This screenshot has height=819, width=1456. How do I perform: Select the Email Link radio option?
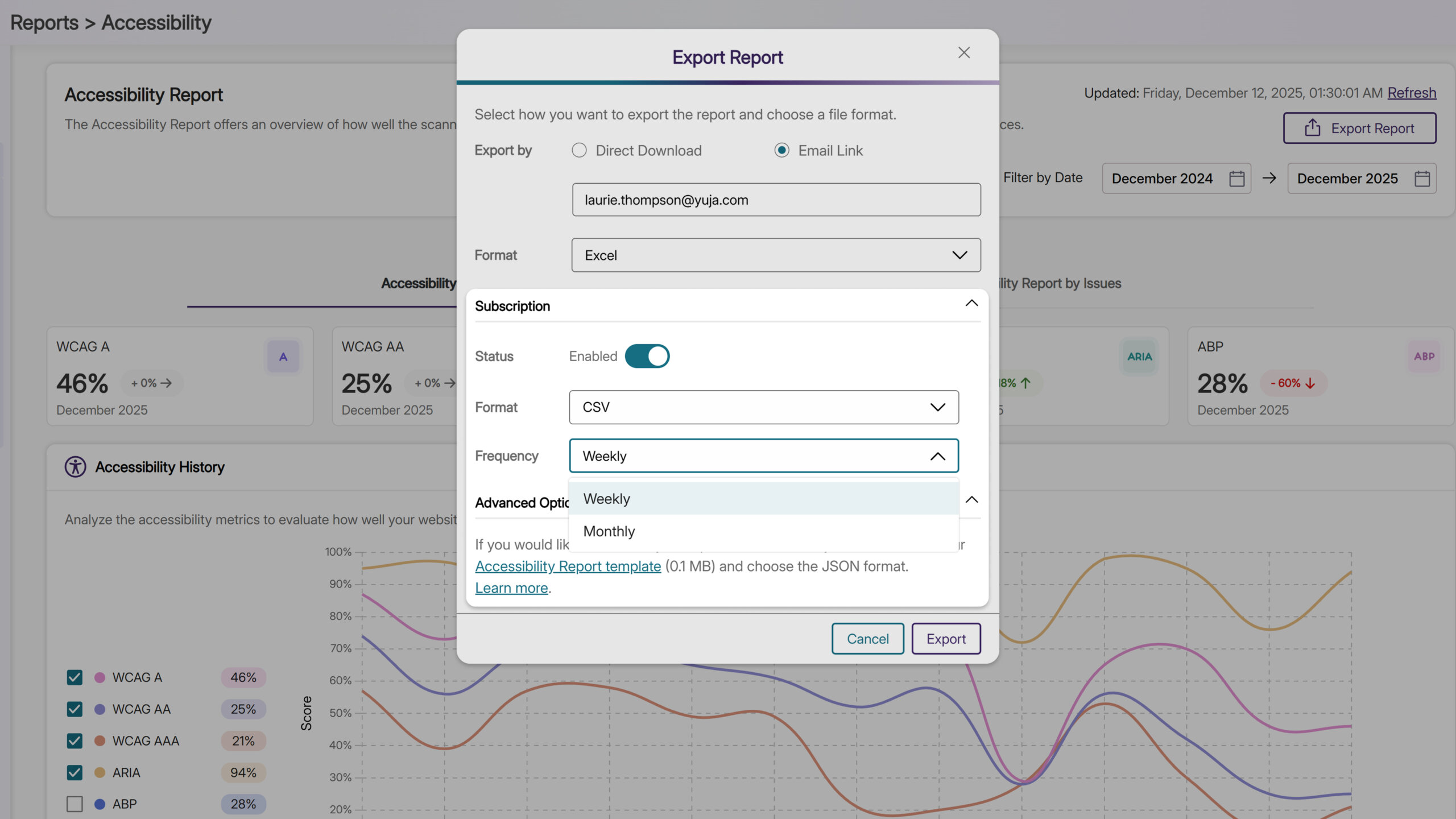click(x=782, y=151)
